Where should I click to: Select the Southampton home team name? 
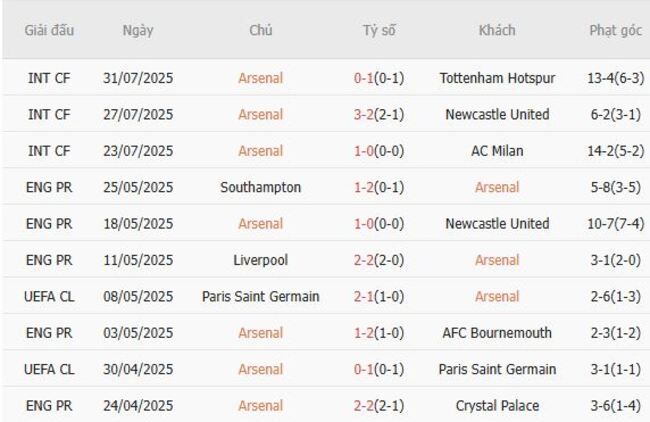click(260, 187)
